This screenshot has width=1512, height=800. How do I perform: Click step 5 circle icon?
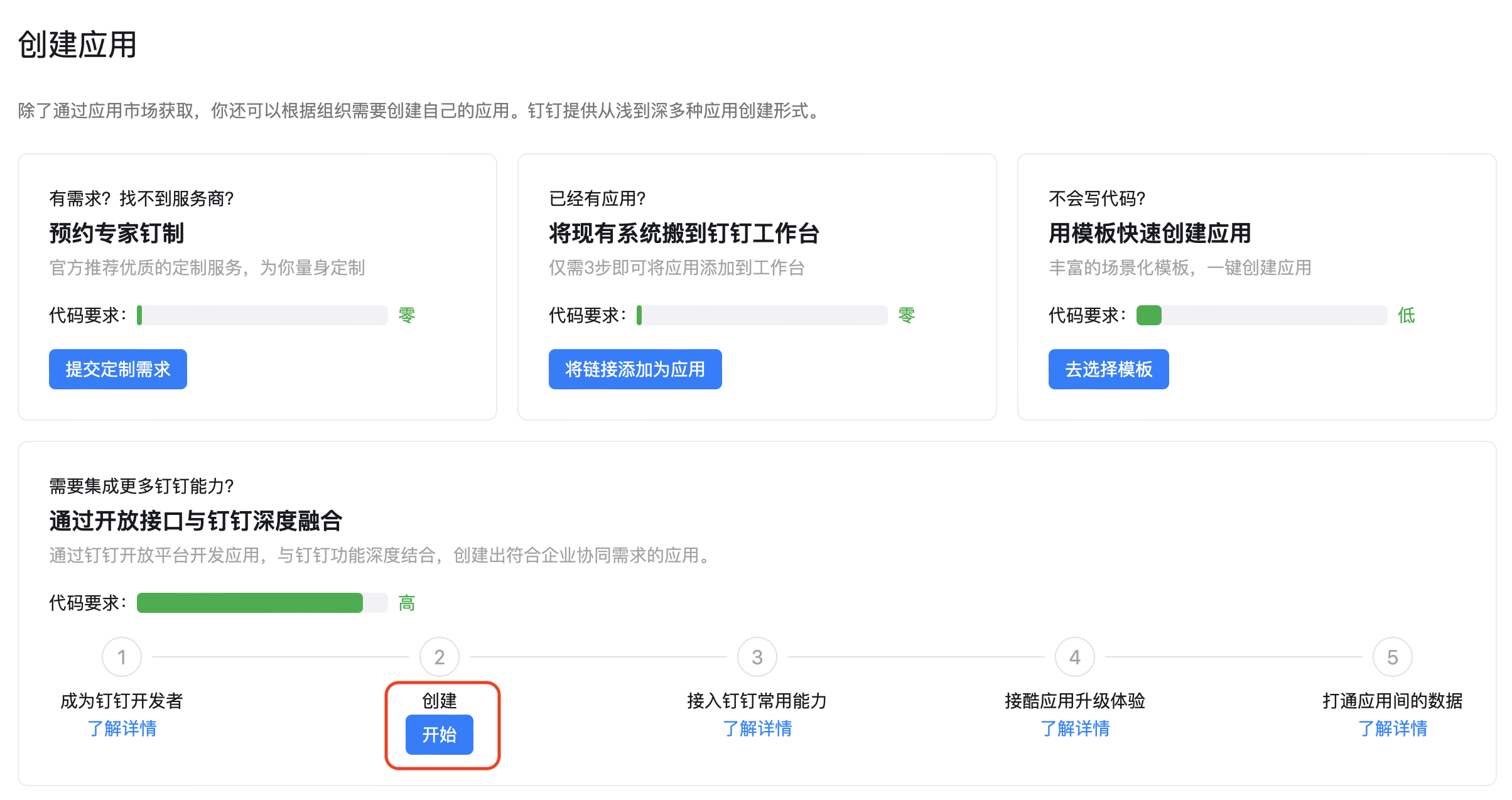(x=1393, y=657)
